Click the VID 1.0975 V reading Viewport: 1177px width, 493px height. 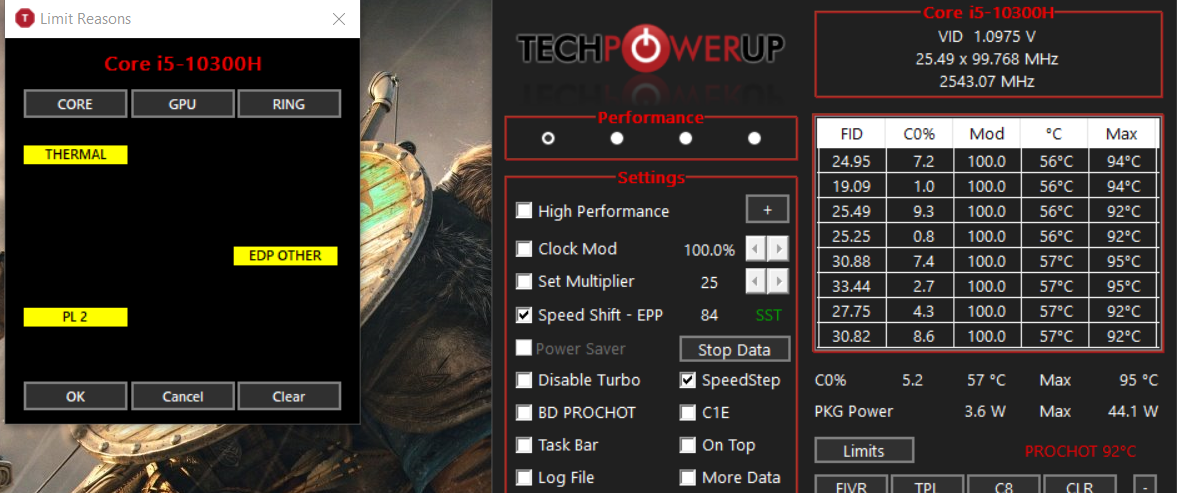pyautogui.click(x=987, y=36)
